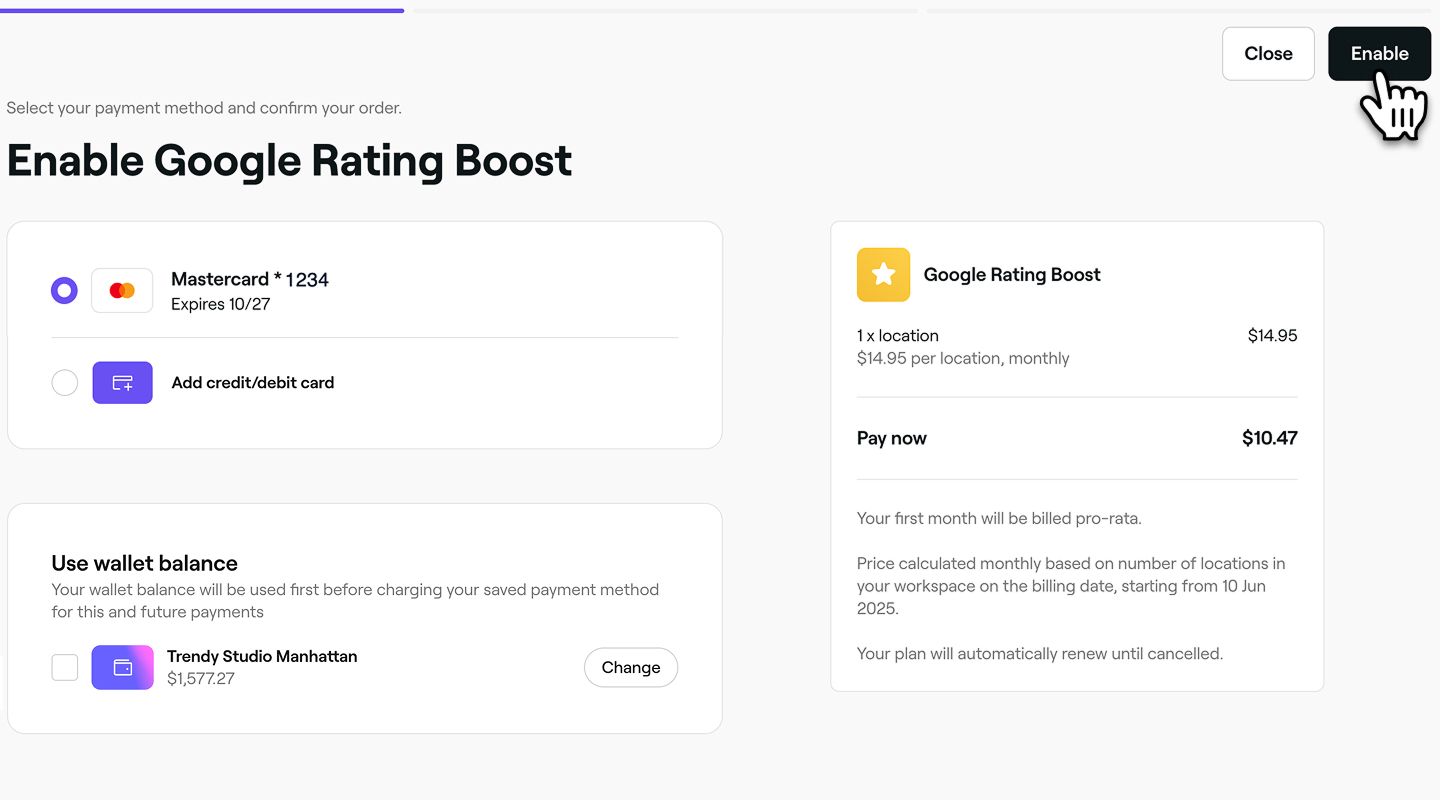Click the select payment method instruction text

tap(204, 108)
